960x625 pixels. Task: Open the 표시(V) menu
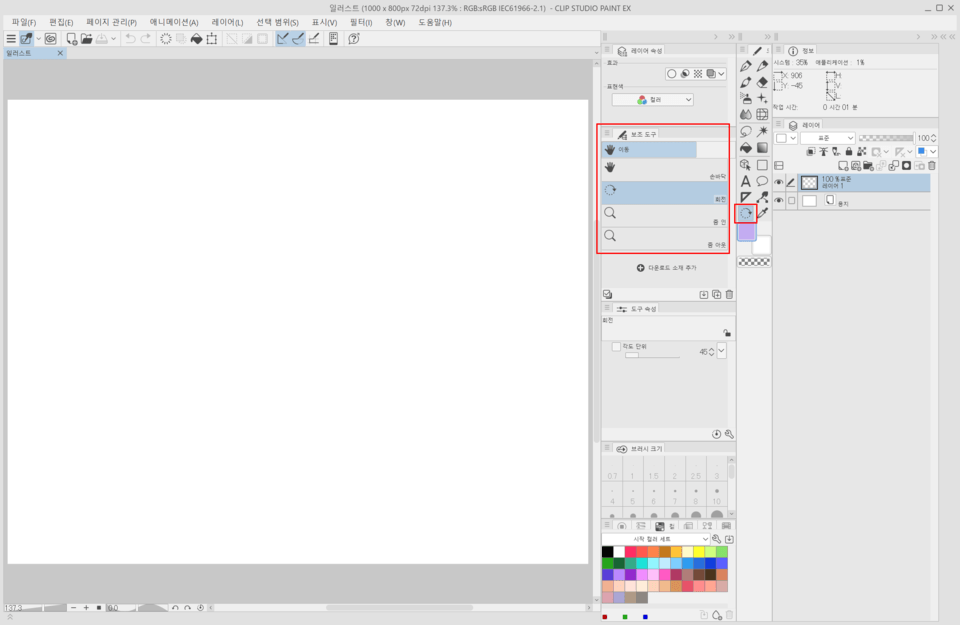324,22
